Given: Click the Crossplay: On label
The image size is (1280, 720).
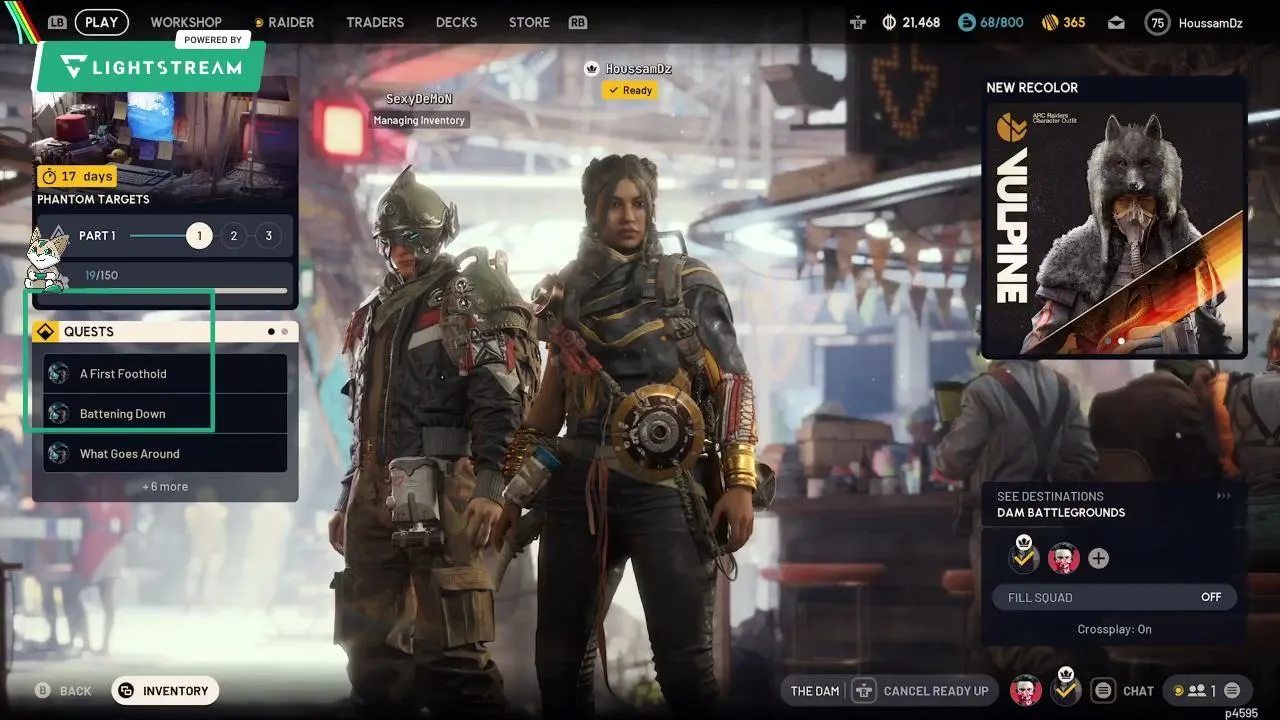Looking at the screenshot, I should (1114, 629).
